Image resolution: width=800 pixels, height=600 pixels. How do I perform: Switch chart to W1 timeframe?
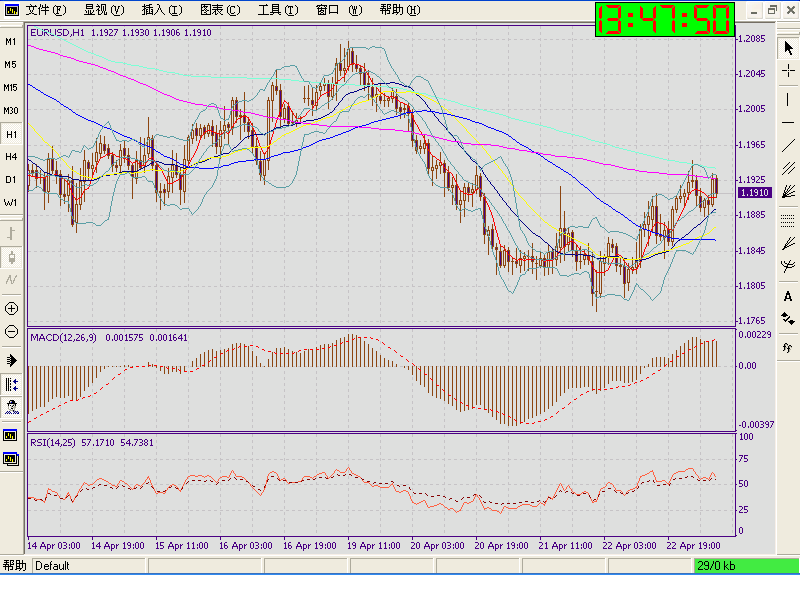[x=11, y=202]
